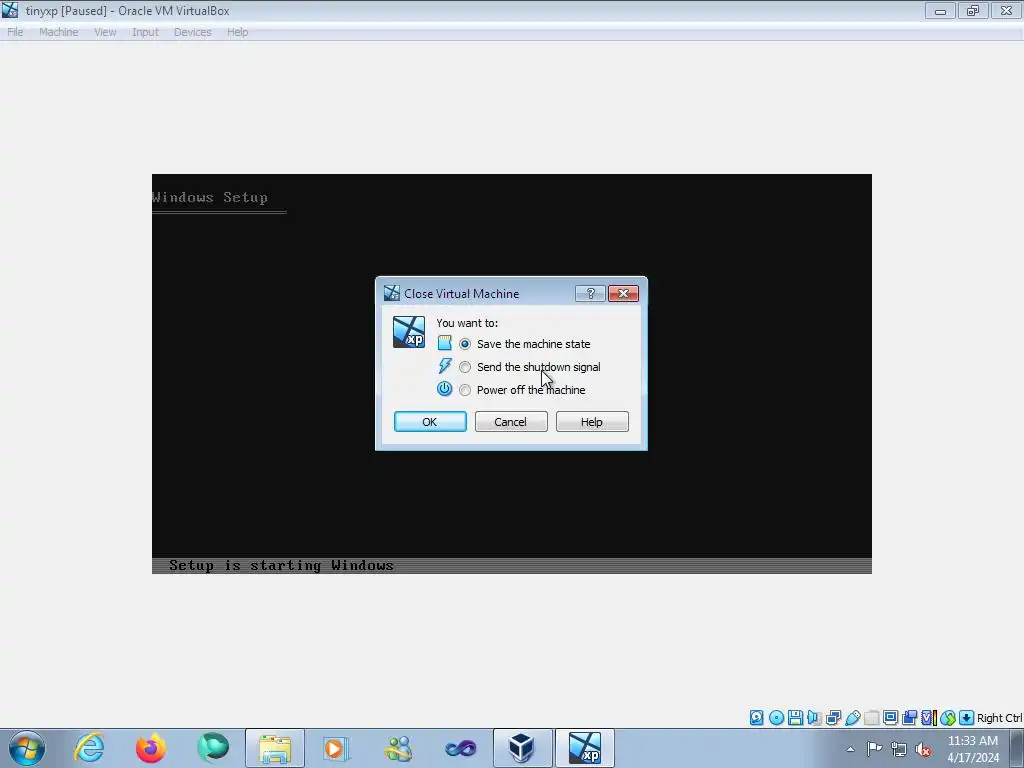Click the display monitor status icon
Screen dimensions: 1024x768
click(890, 718)
